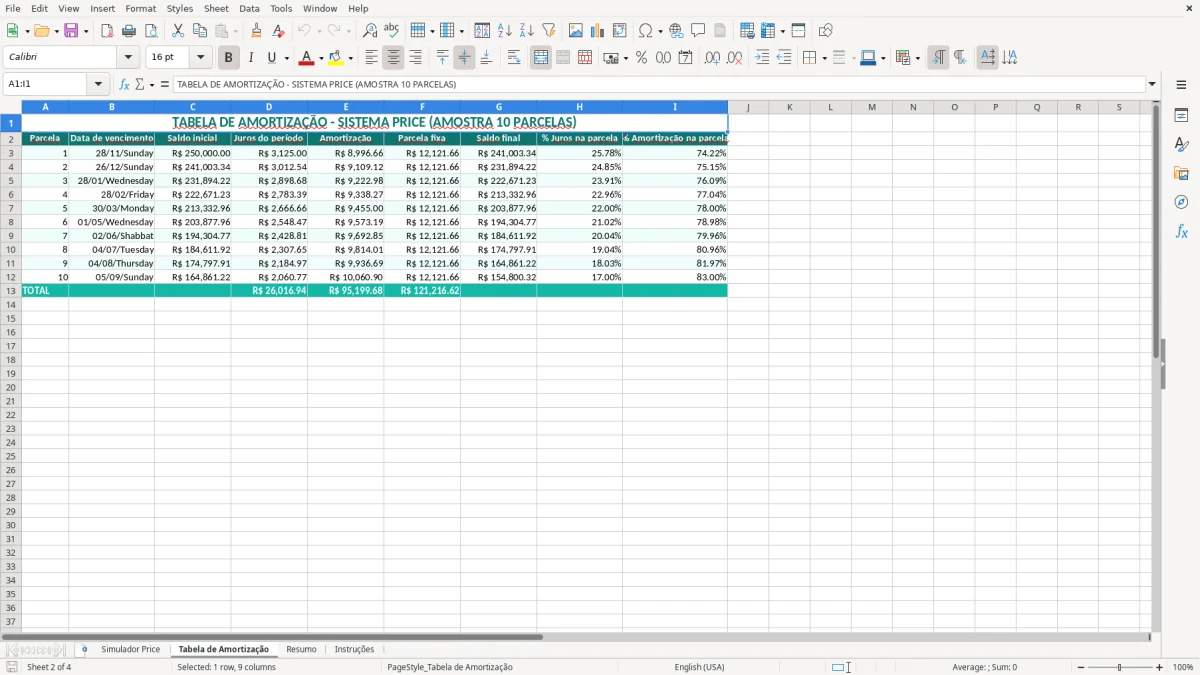Open sidebar Properties panel icon
Screen dimensions: 1200x675
pyautogui.click(x=1181, y=115)
